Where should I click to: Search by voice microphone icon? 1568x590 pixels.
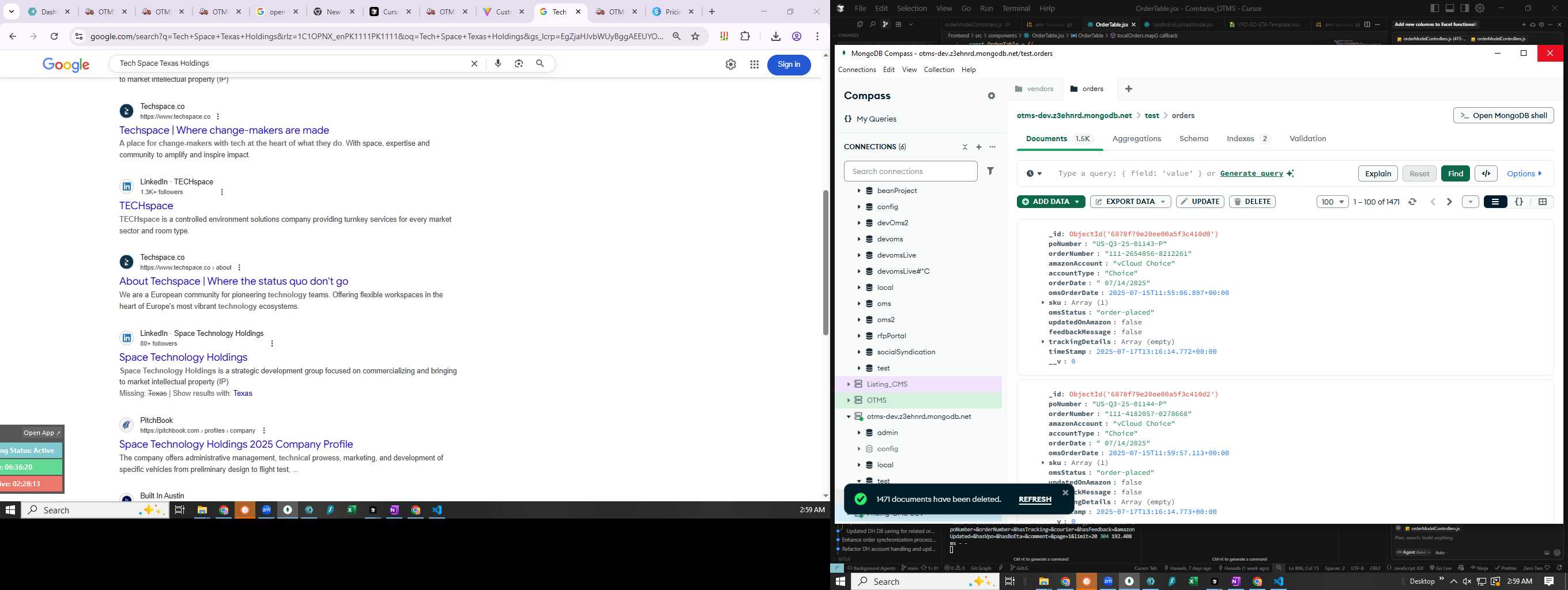(498, 63)
